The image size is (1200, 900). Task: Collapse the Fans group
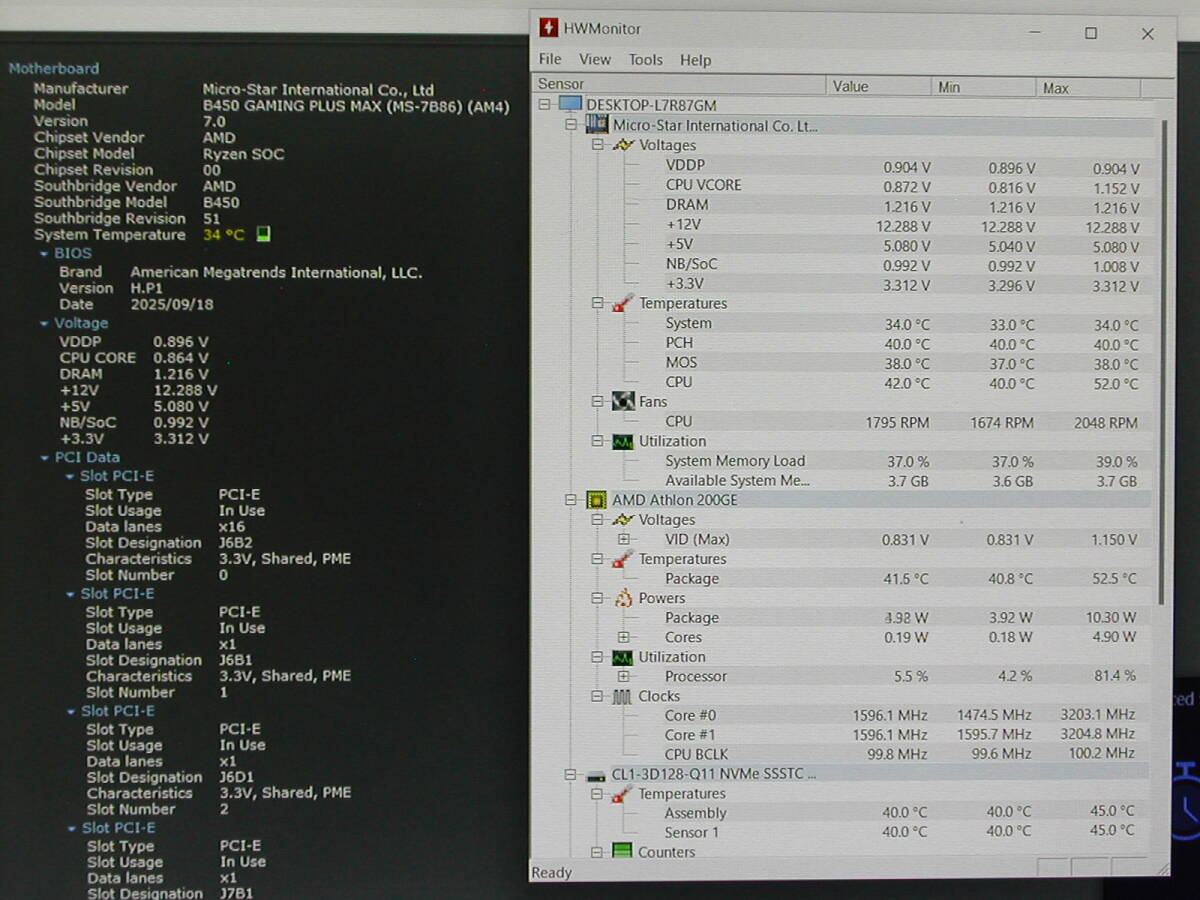(597, 401)
